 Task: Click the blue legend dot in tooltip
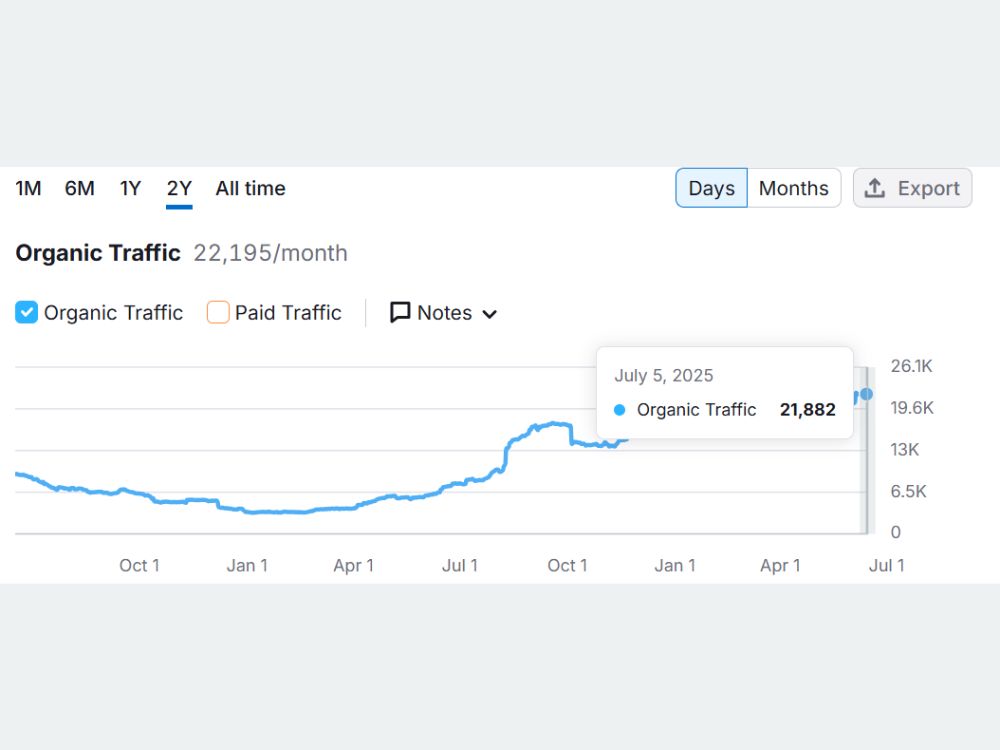point(619,410)
